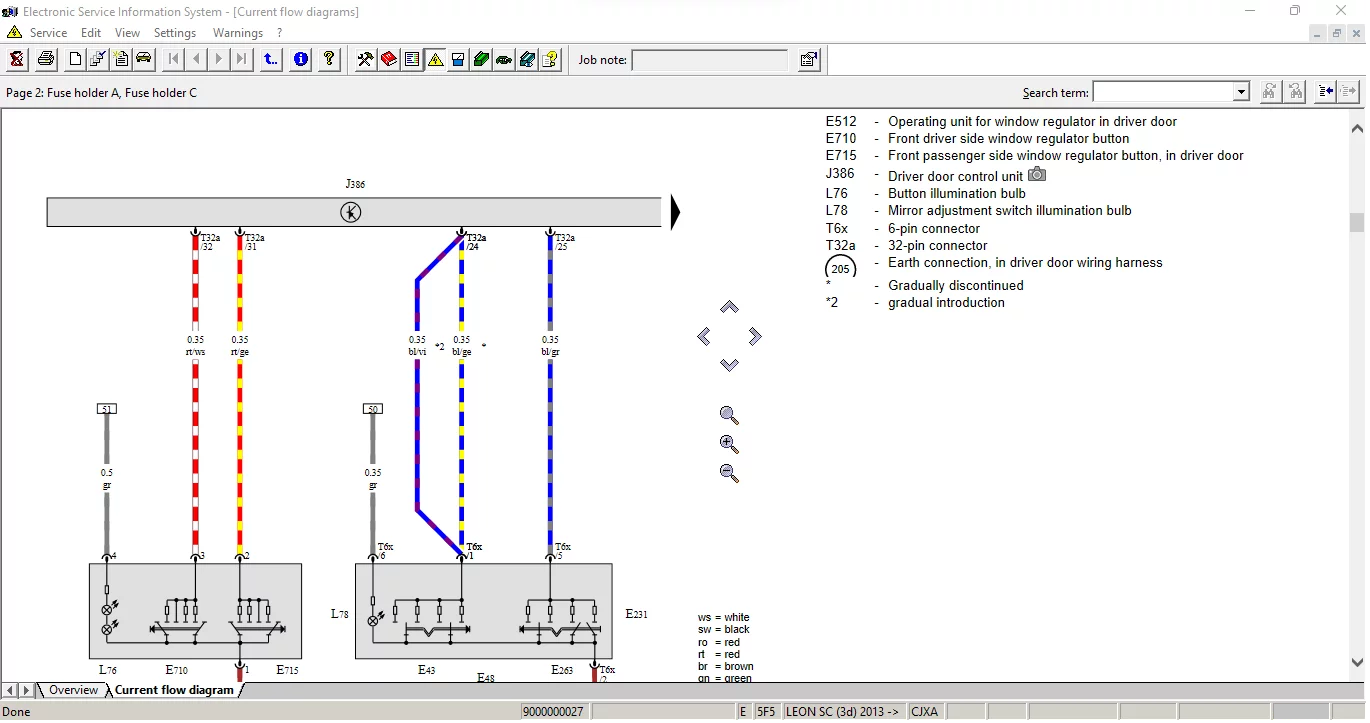The image size is (1370, 723).
Task: Open the Search term dropdown arrow
Action: point(1241,92)
